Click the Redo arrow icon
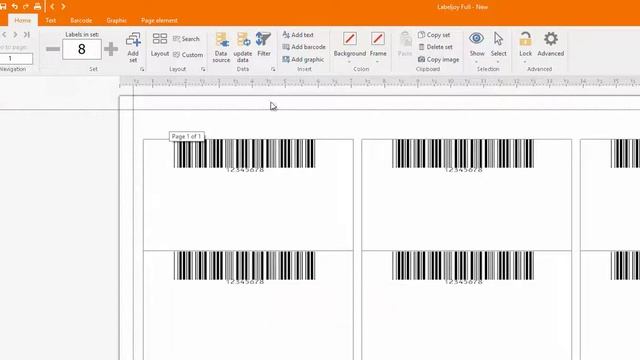Screen dimensions: 640x360 tap(26, 7)
